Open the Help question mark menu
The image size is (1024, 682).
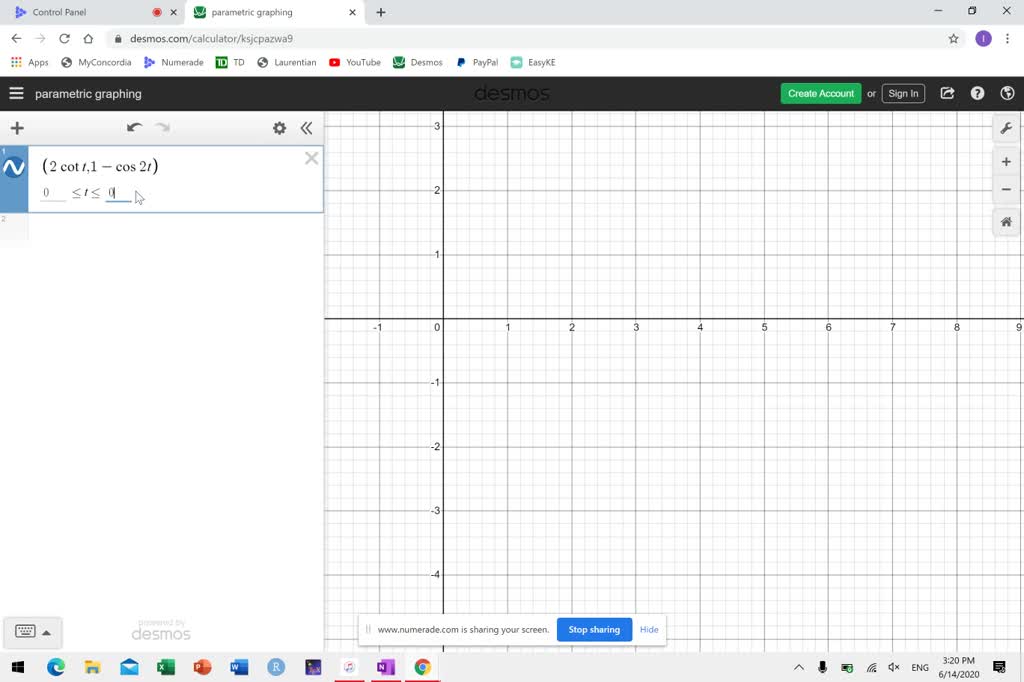point(977,93)
